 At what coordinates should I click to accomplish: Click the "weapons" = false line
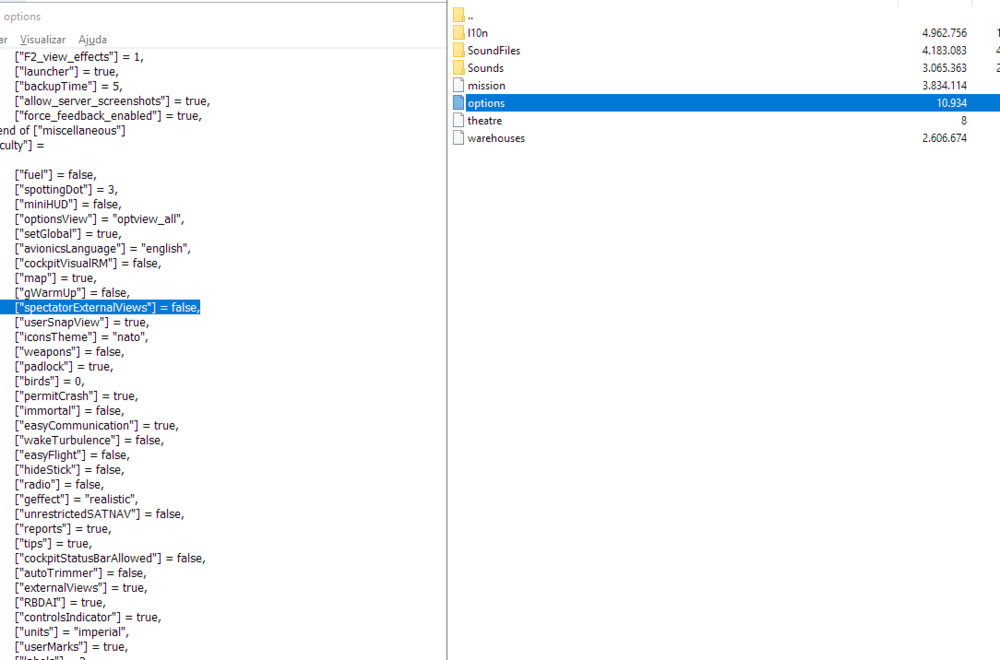pyautogui.click(x=70, y=351)
